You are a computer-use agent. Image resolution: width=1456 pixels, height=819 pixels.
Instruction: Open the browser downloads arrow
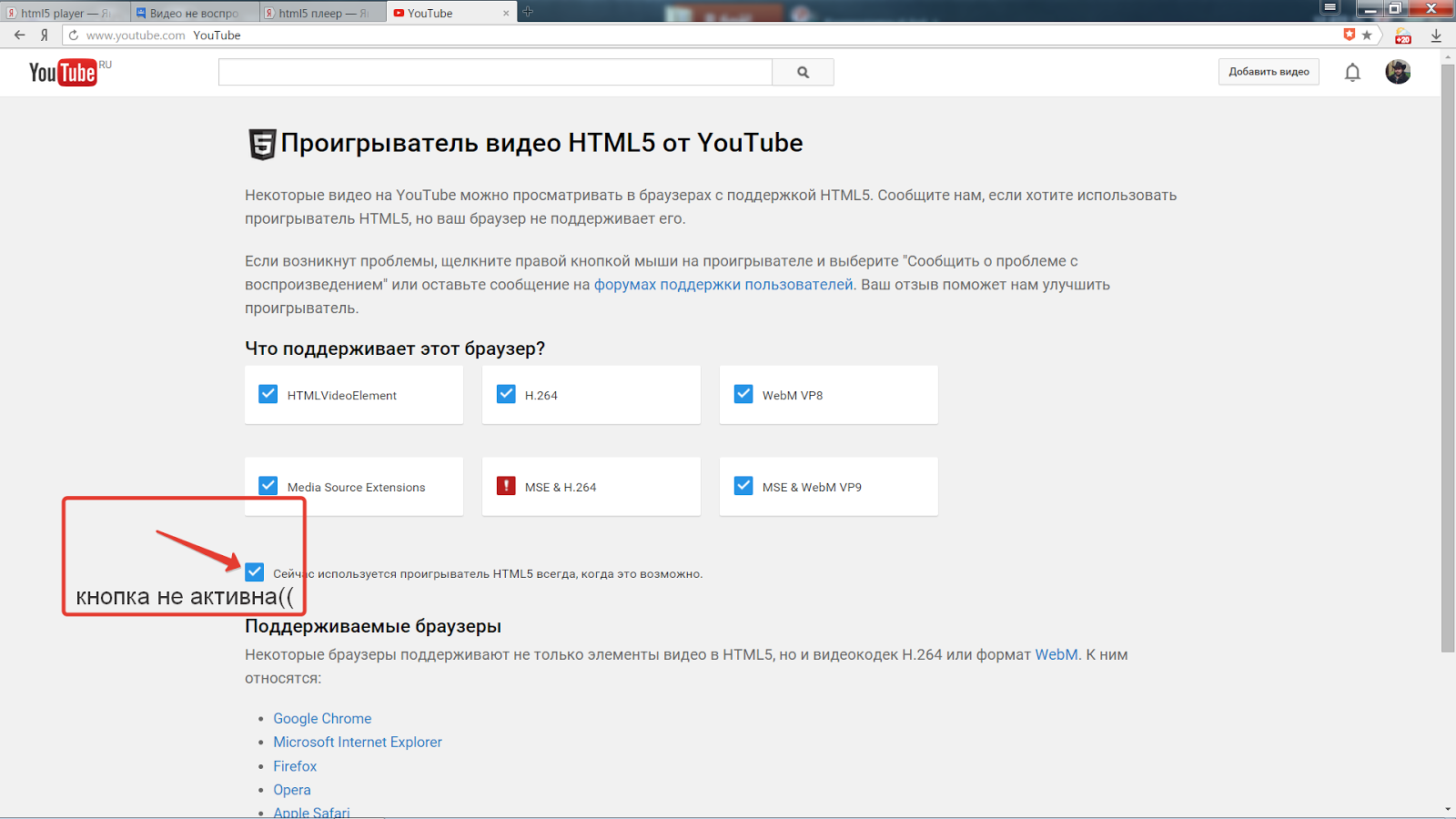pos(1436,35)
